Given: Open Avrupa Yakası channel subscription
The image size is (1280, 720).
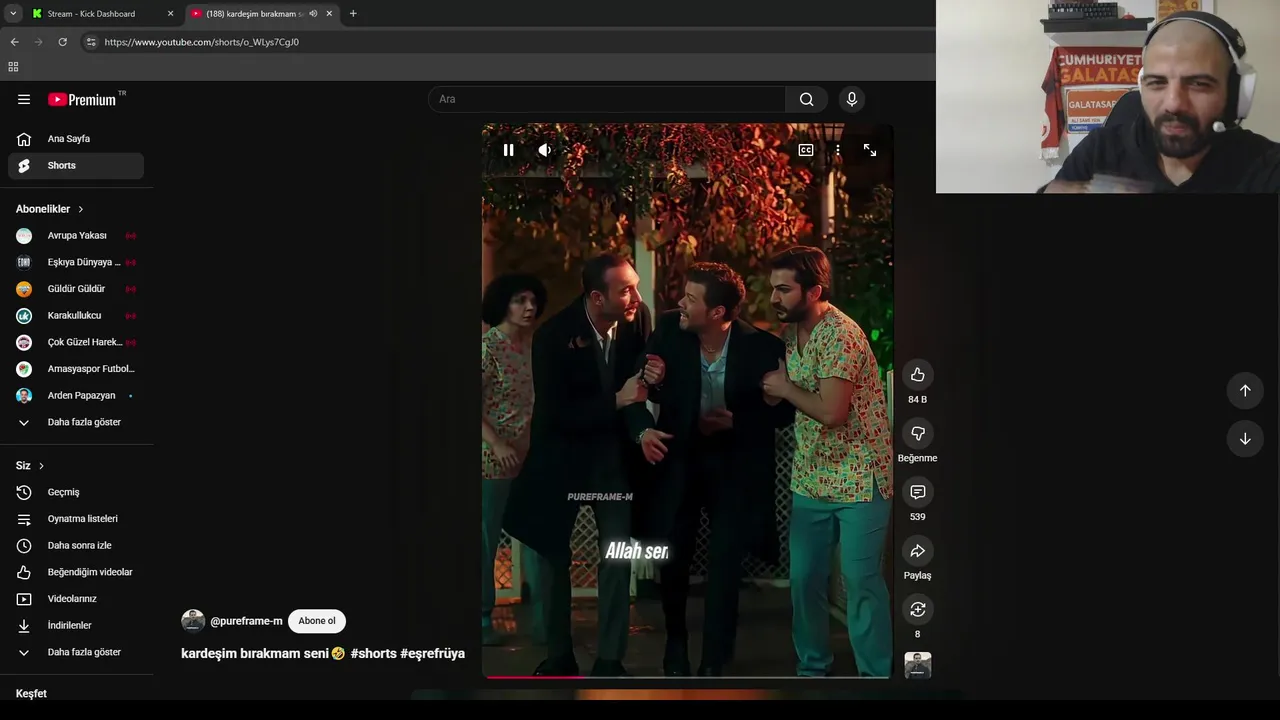Looking at the screenshot, I should (x=76, y=236).
